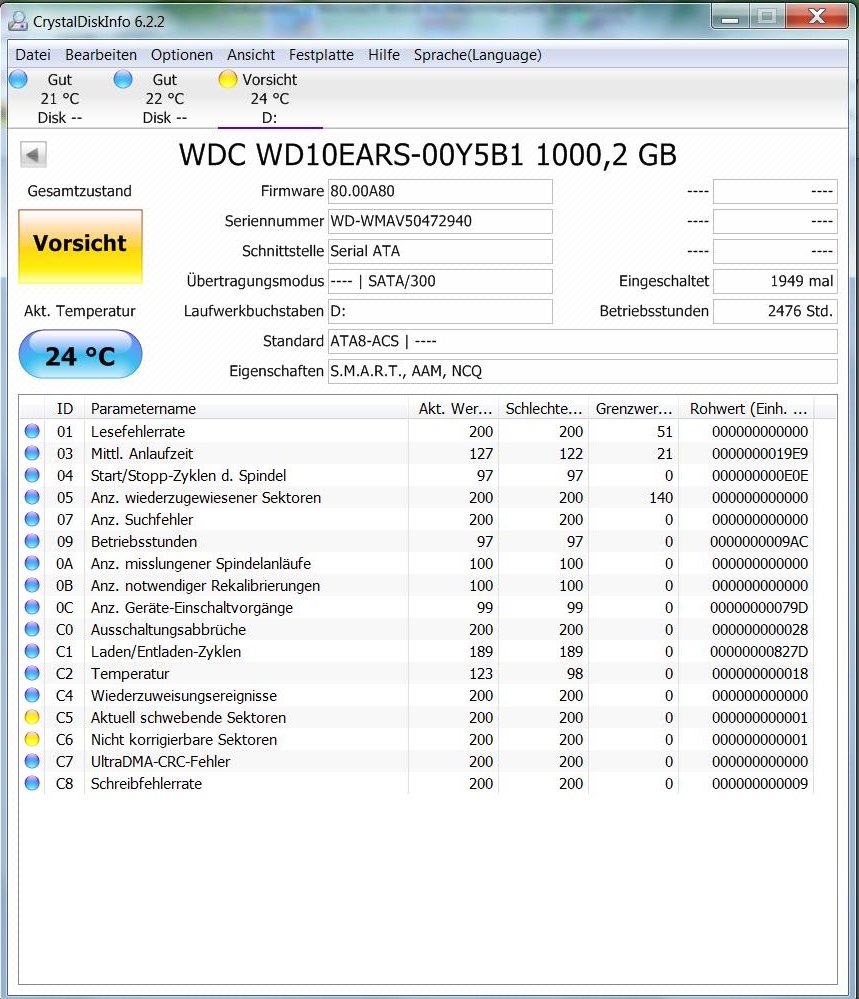Click status icon of wiederzugewiesener Sektoren row
The image size is (859, 999).
32,498
